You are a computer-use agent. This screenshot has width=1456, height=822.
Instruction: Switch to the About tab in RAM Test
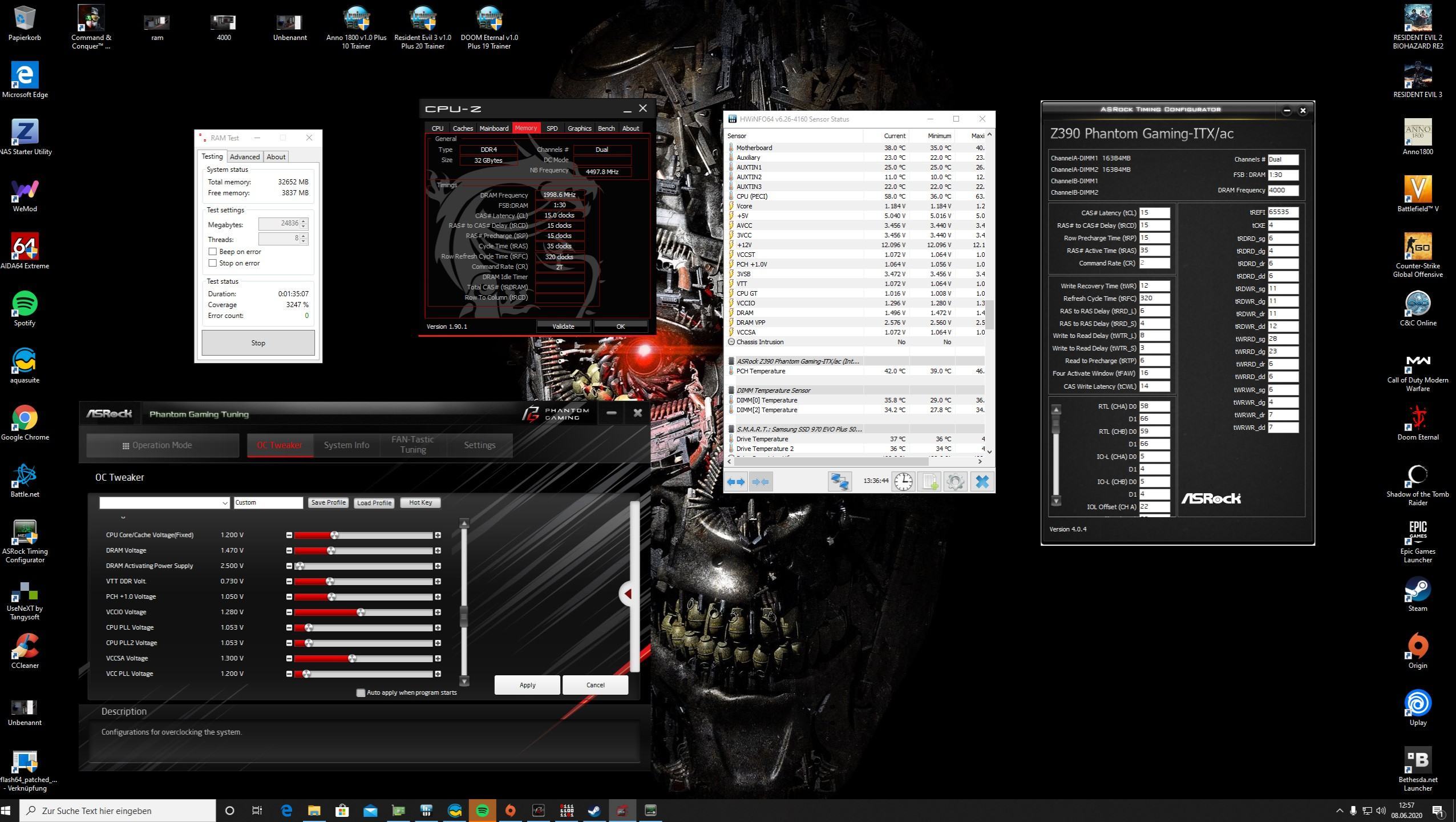[276, 157]
